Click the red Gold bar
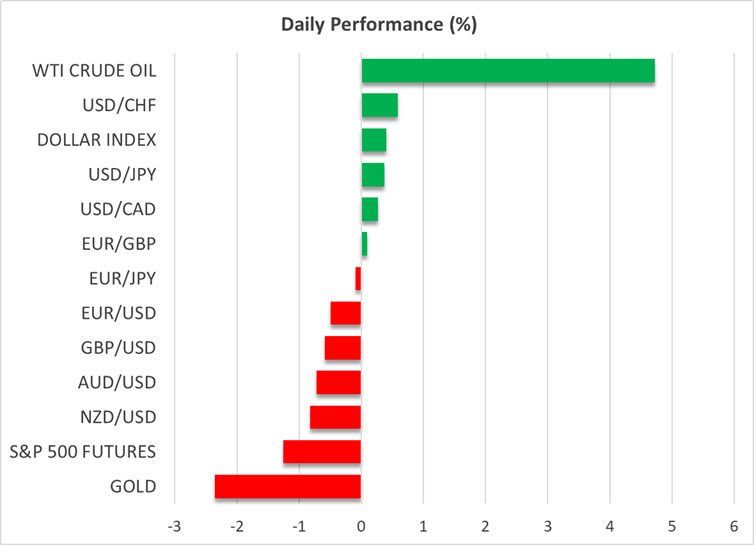Image resolution: width=754 pixels, height=545 pixels. pyautogui.click(x=288, y=487)
